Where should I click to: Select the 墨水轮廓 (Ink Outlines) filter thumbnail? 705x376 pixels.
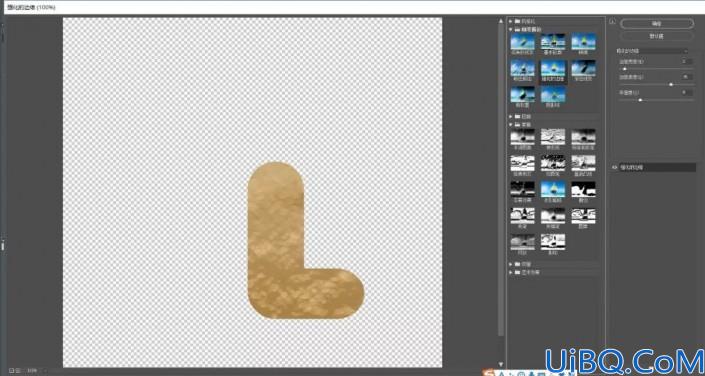[553, 41]
